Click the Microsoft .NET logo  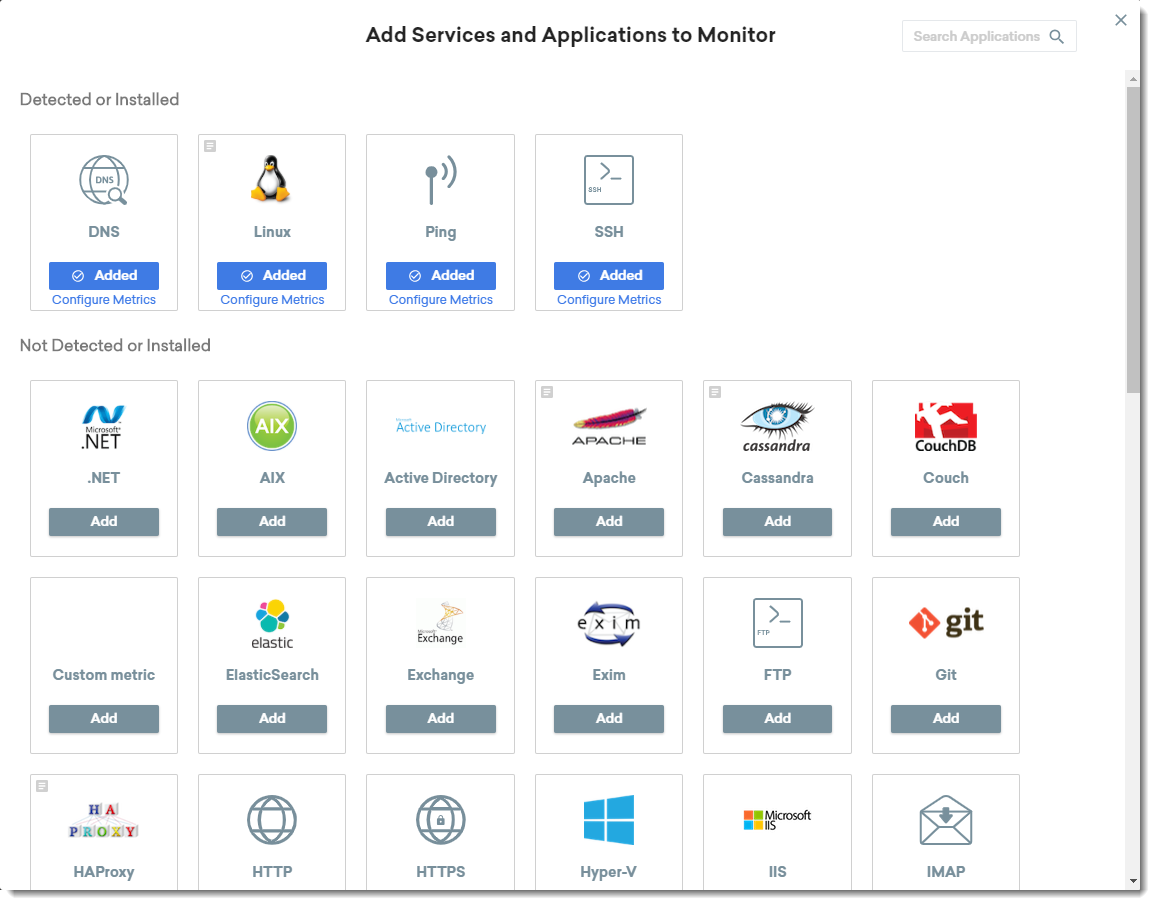pyautogui.click(x=103, y=427)
